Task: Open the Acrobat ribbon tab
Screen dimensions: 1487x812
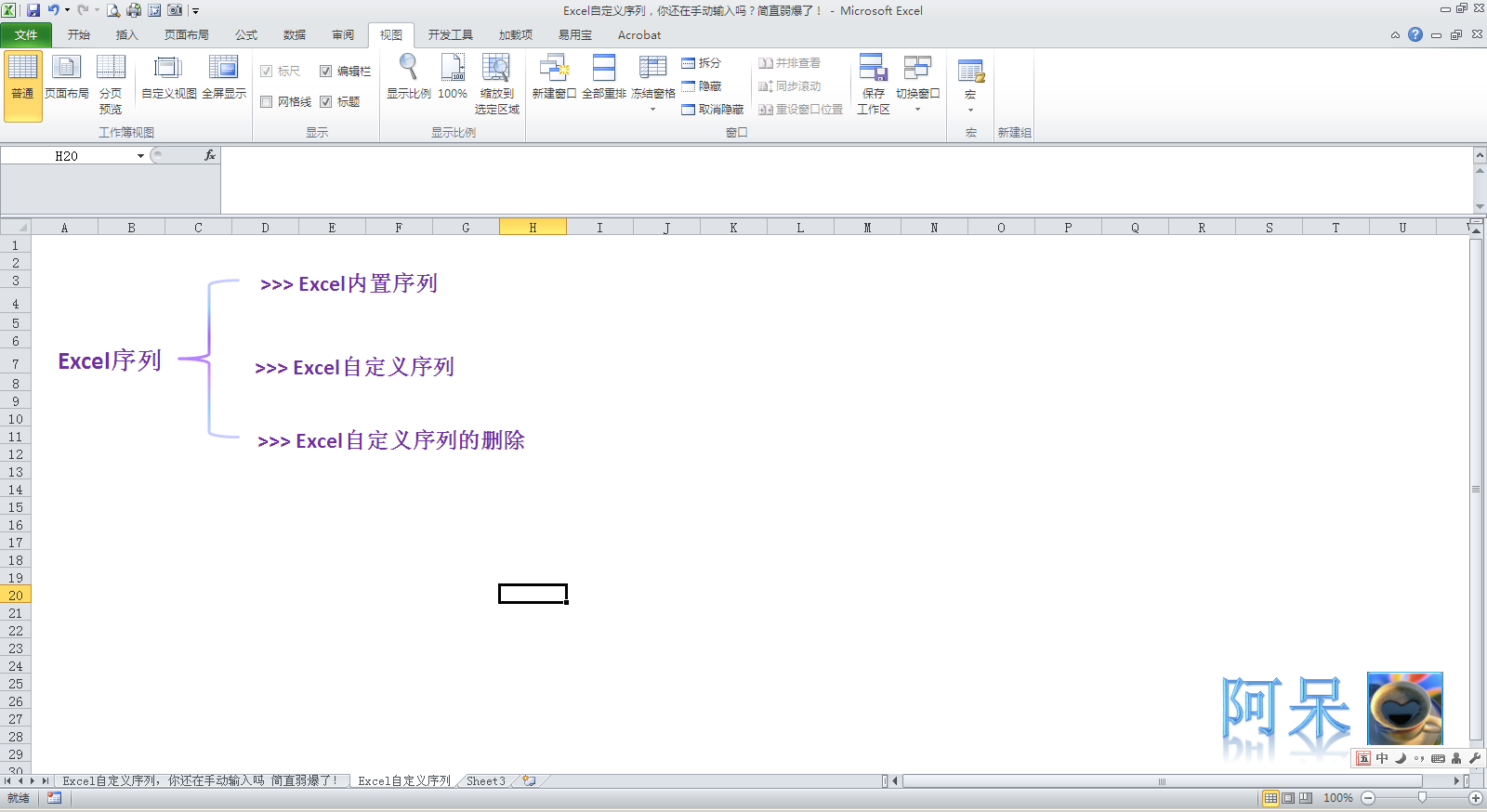Action: 639,35
